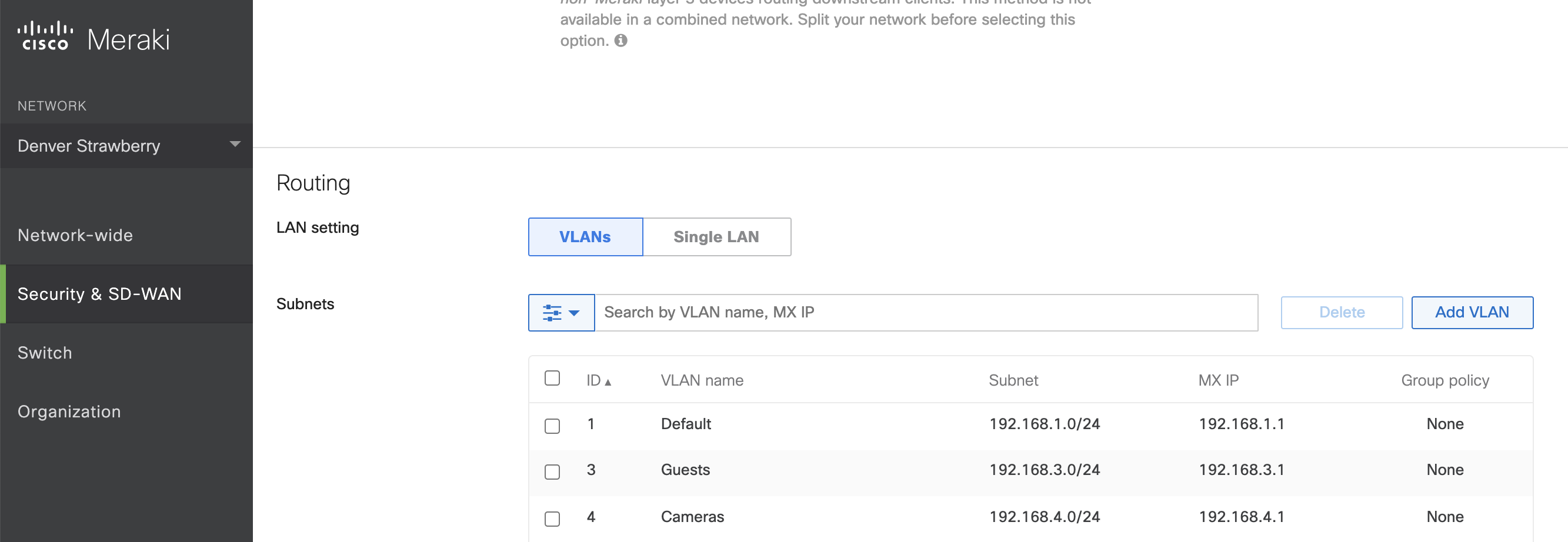
Task: Click the Delete button
Action: pyautogui.click(x=1342, y=312)
